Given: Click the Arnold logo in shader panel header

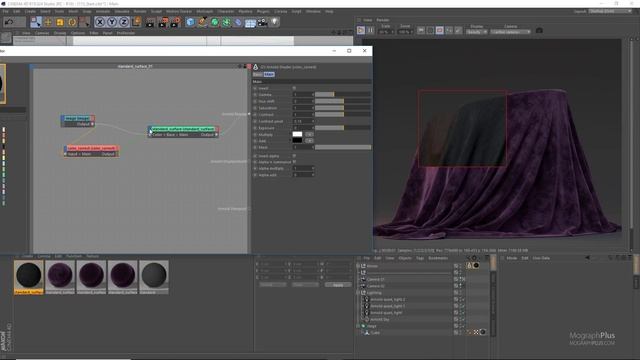Looking at the screenshot, I should [256, 67].
